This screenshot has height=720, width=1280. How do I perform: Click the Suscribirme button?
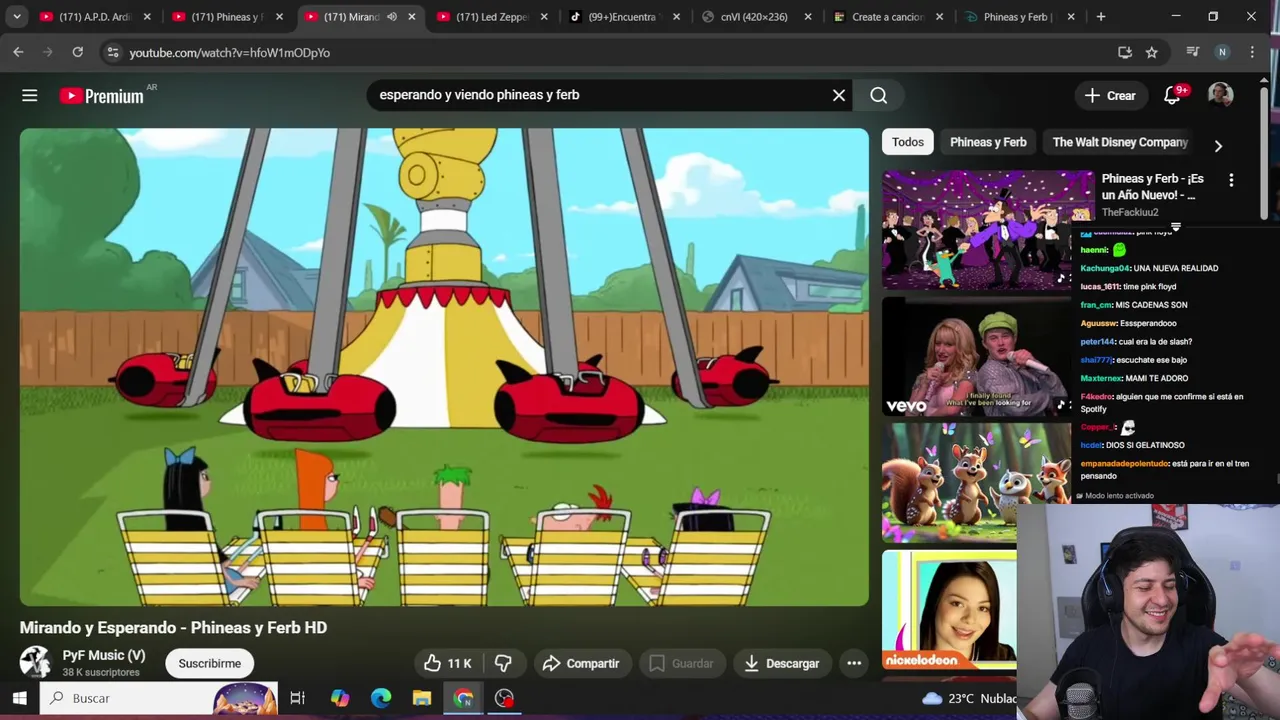coord(209,663)
